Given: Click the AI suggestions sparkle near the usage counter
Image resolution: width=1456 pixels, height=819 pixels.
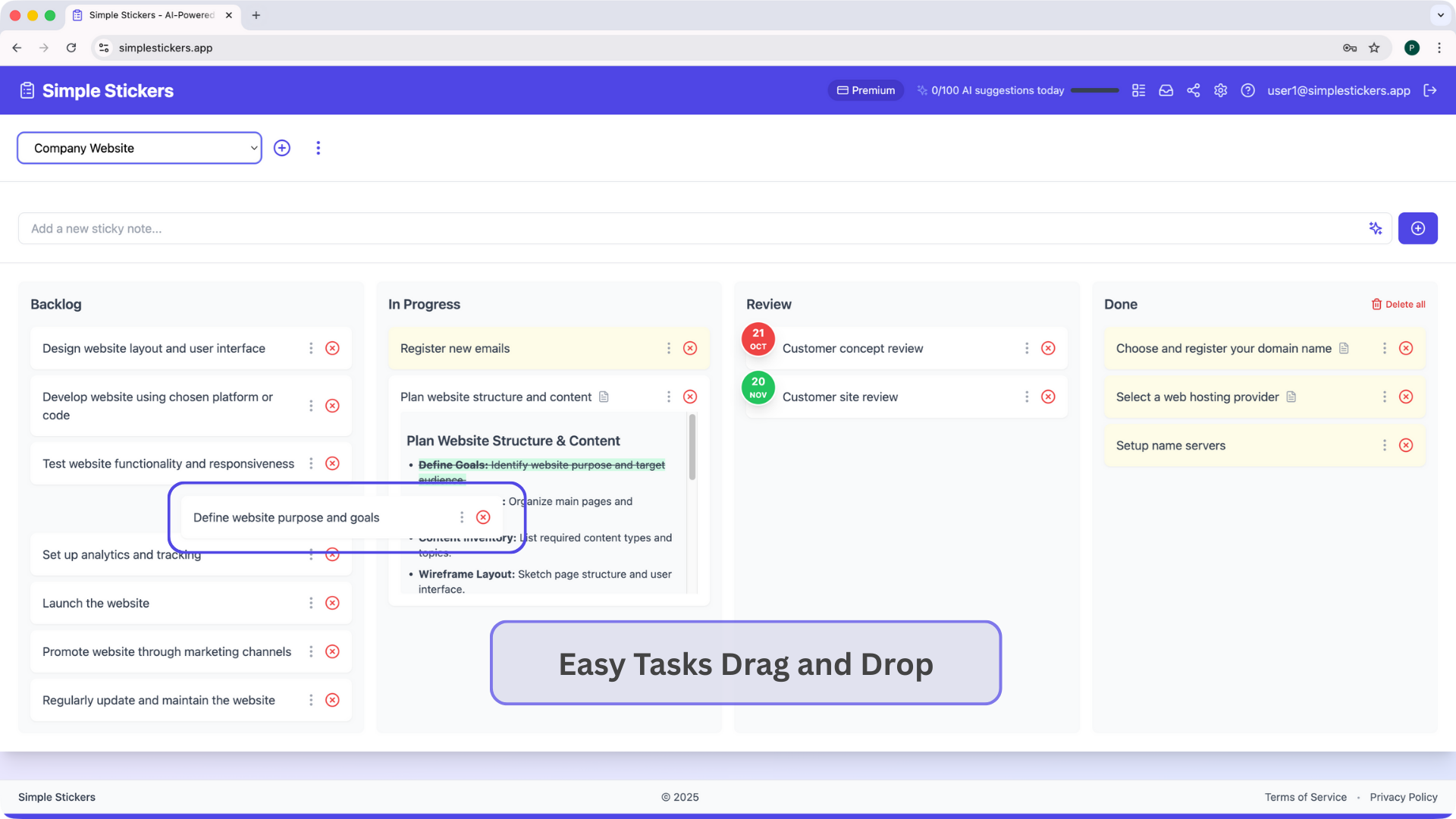Looking at the screenshot, I should (x=922, y=89).
